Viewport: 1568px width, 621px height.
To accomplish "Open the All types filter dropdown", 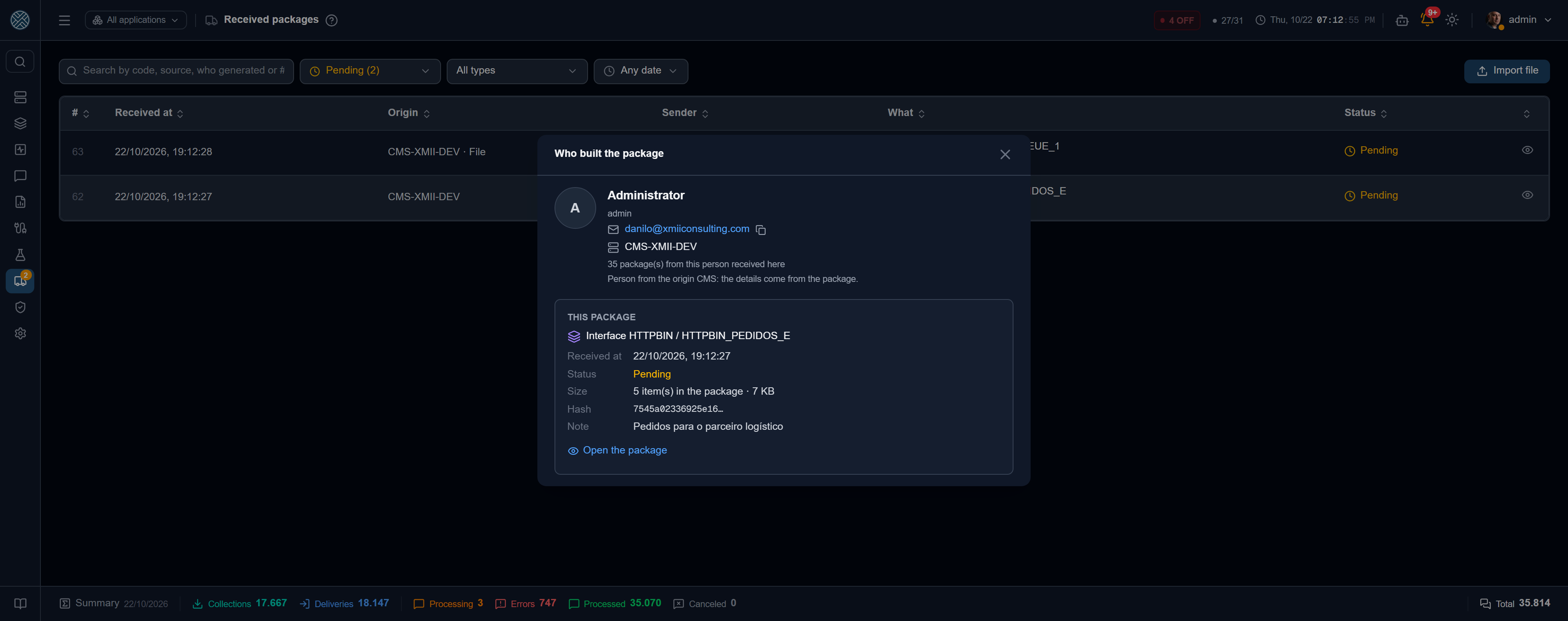I will tap(517, 71).
